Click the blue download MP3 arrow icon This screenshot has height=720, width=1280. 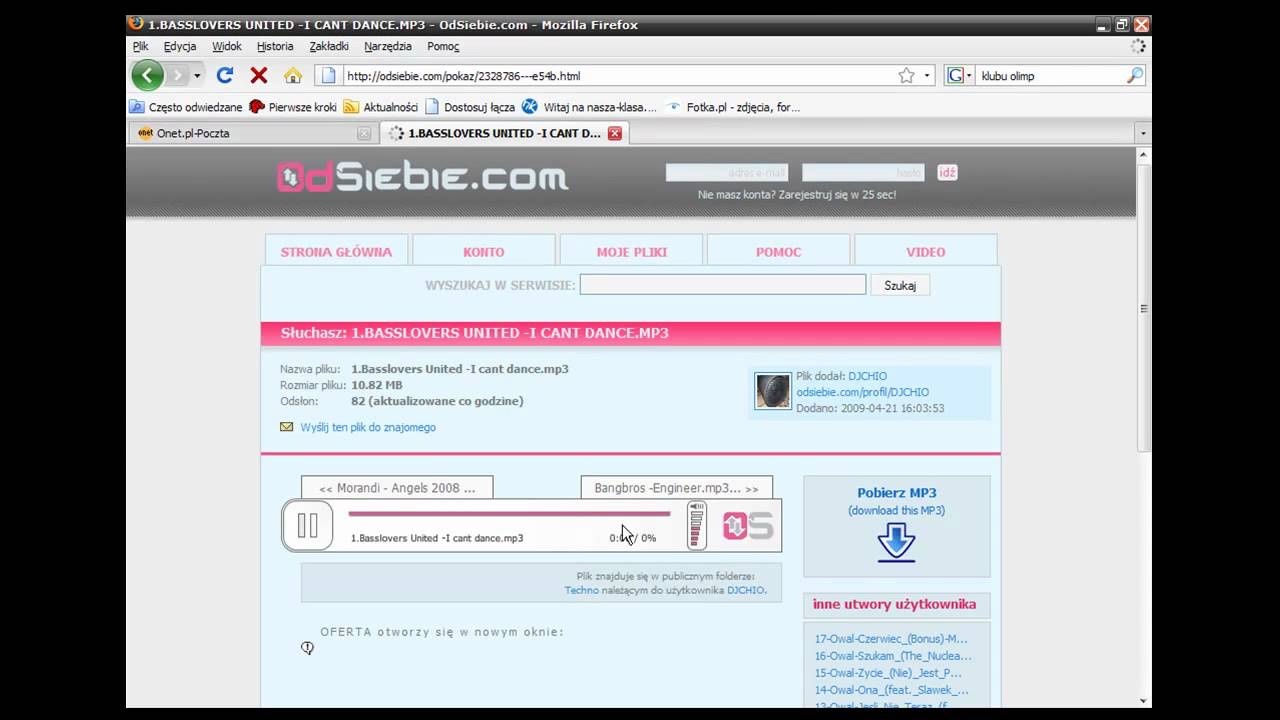pyautogui.click(x=896, y=541)
